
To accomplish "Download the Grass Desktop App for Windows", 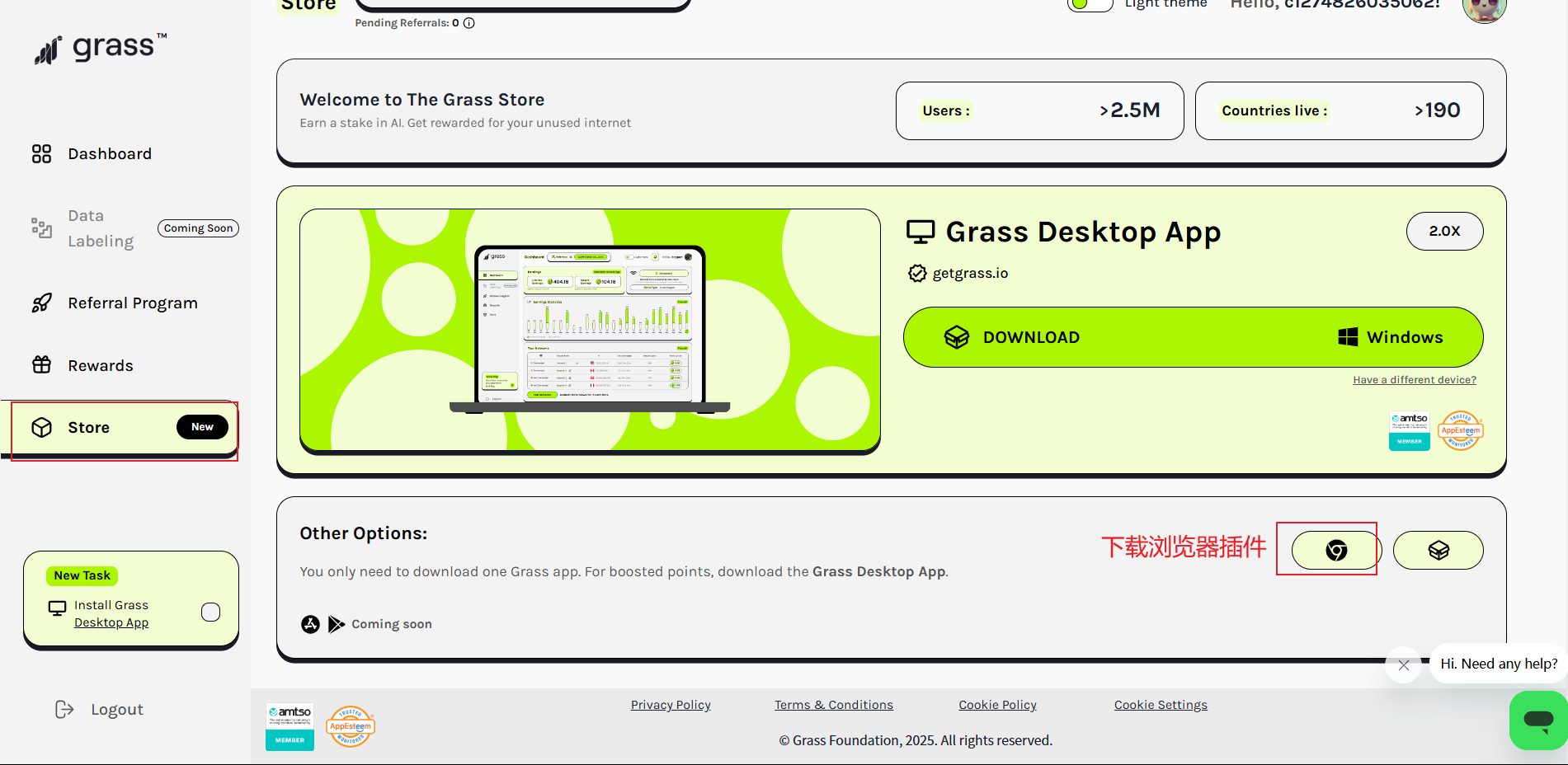I will tap(1194, 337).
